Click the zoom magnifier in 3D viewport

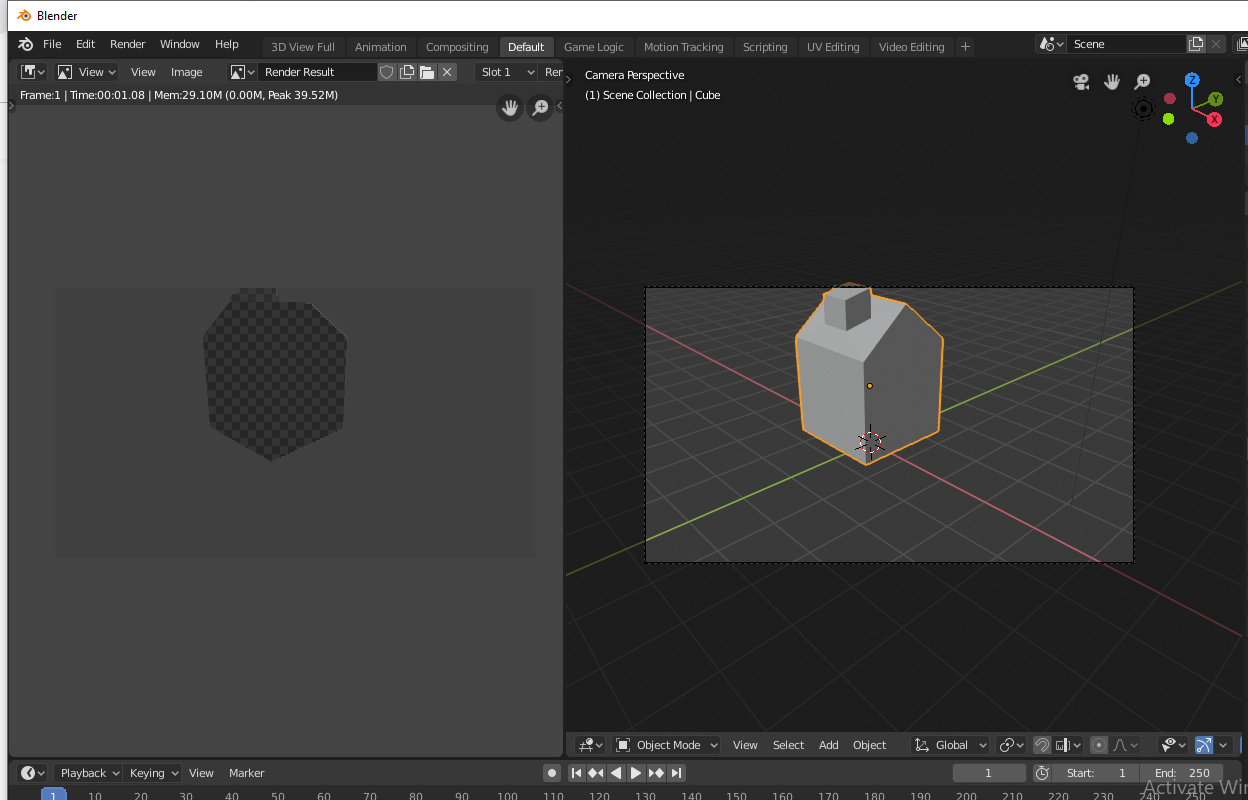click(1142, 82)
